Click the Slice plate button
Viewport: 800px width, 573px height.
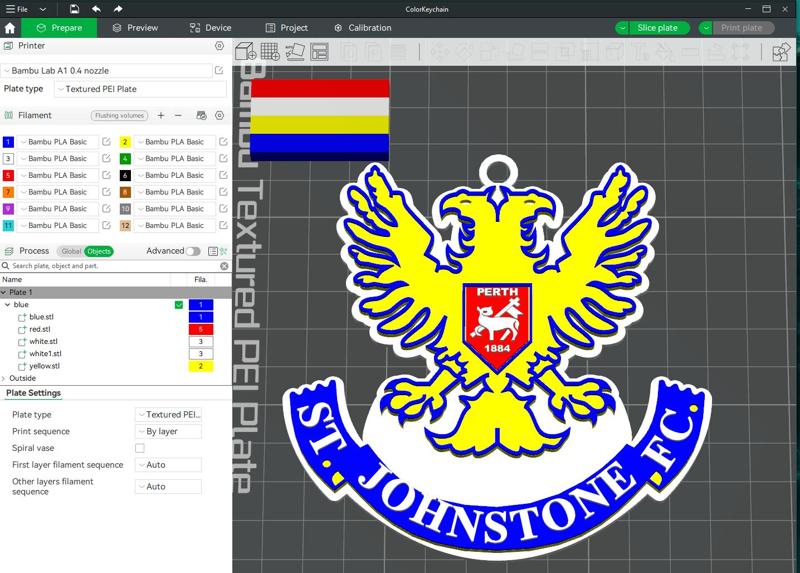coord(658,28)
